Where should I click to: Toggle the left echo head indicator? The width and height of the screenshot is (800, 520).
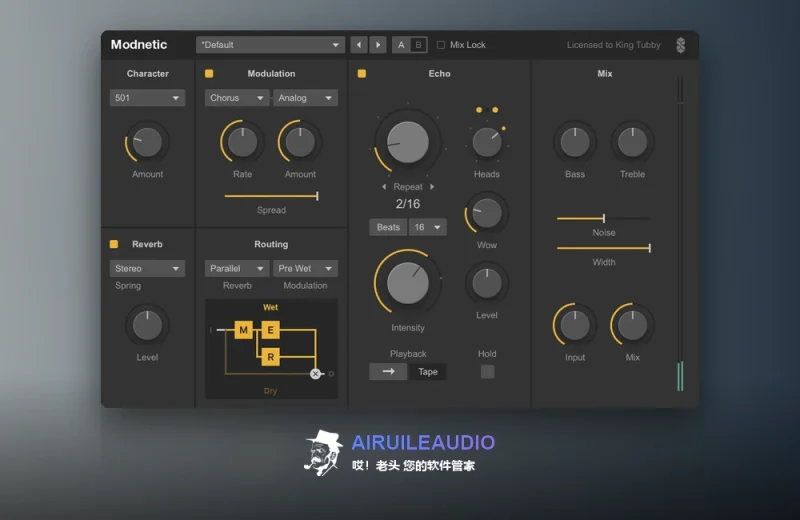coord(479,110)
